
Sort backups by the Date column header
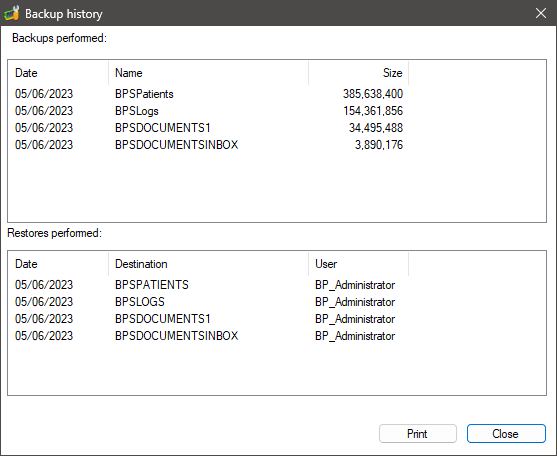[58, 73]
